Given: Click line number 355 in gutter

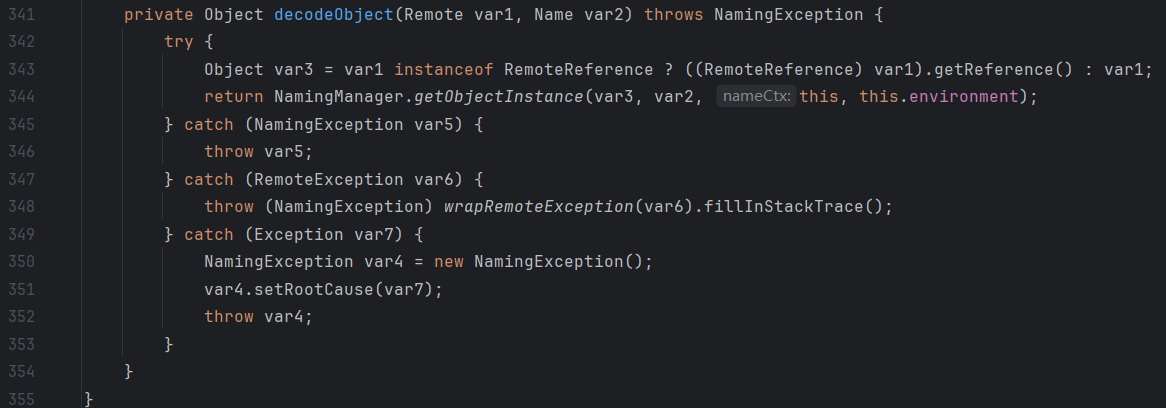Looking at the screenshot, I should coord(21,399).
